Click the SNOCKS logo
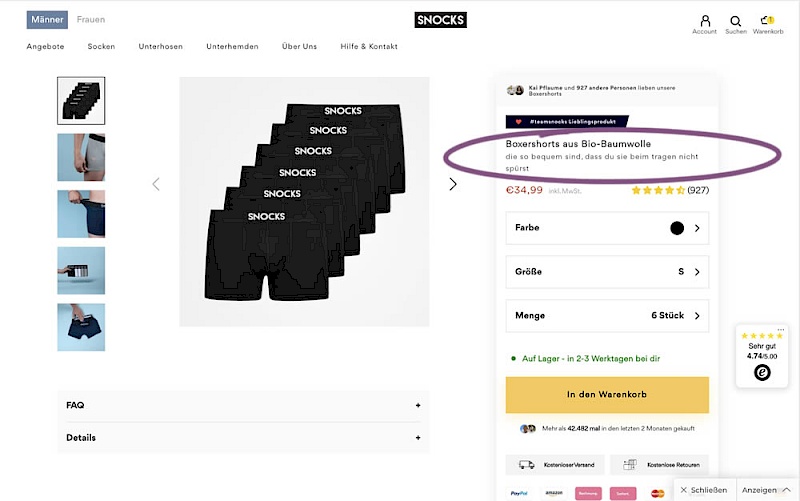Image resolution: width=800 pixels, height=501 pixels. (440, 20)
